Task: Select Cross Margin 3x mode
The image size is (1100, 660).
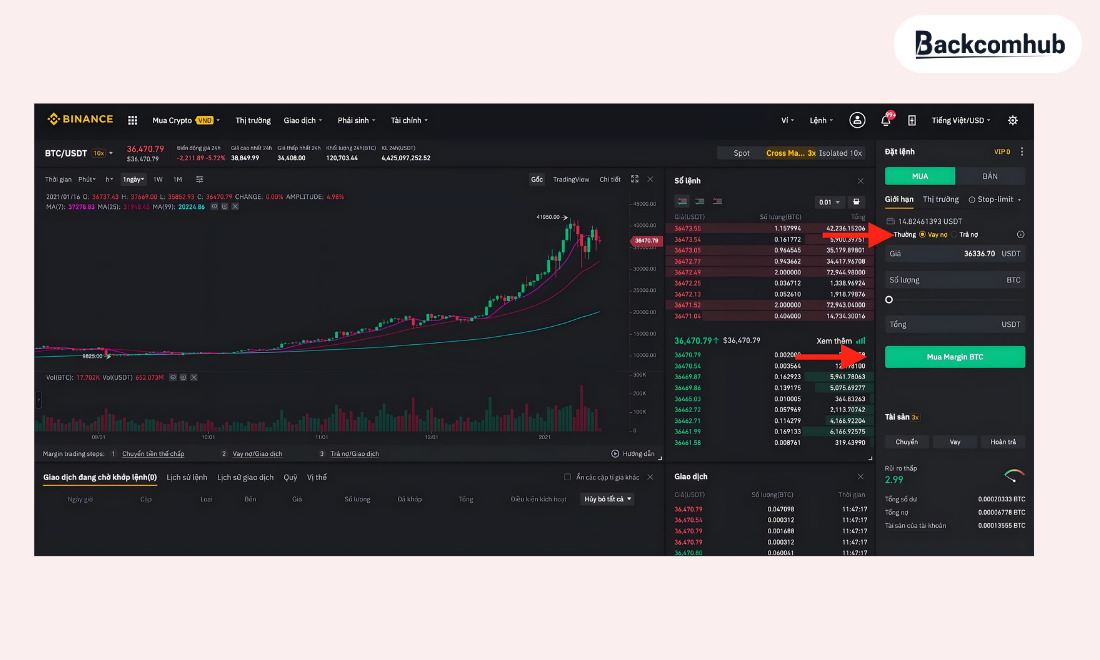Action: tap(791, 153)
